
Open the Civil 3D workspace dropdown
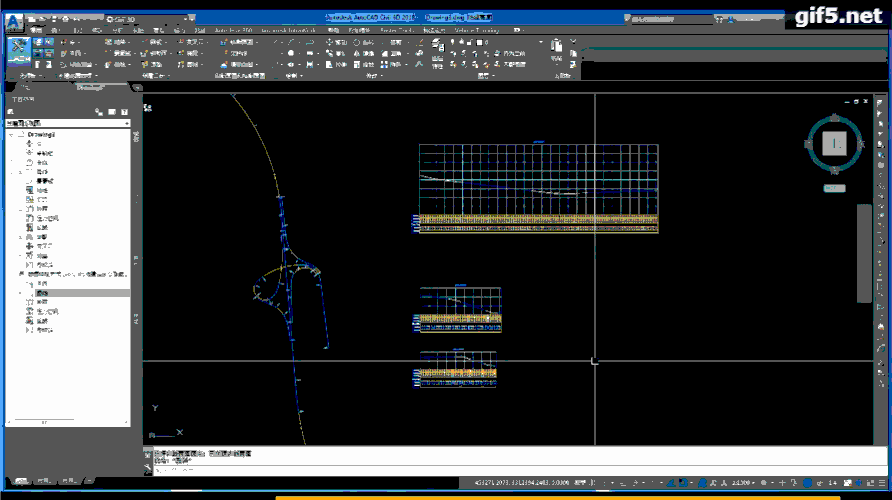148,19
